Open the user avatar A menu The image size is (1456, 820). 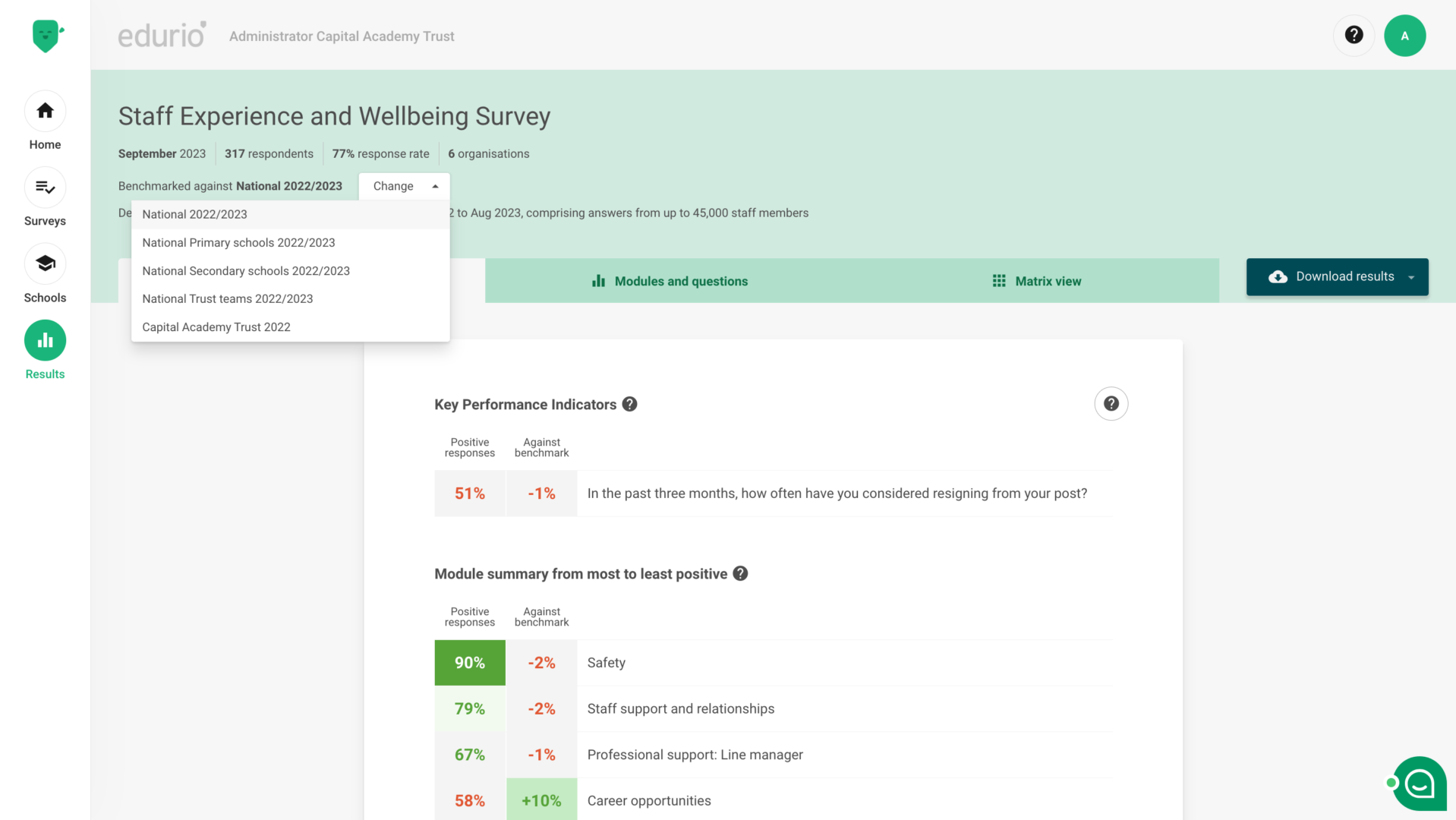click(1404, 36)
